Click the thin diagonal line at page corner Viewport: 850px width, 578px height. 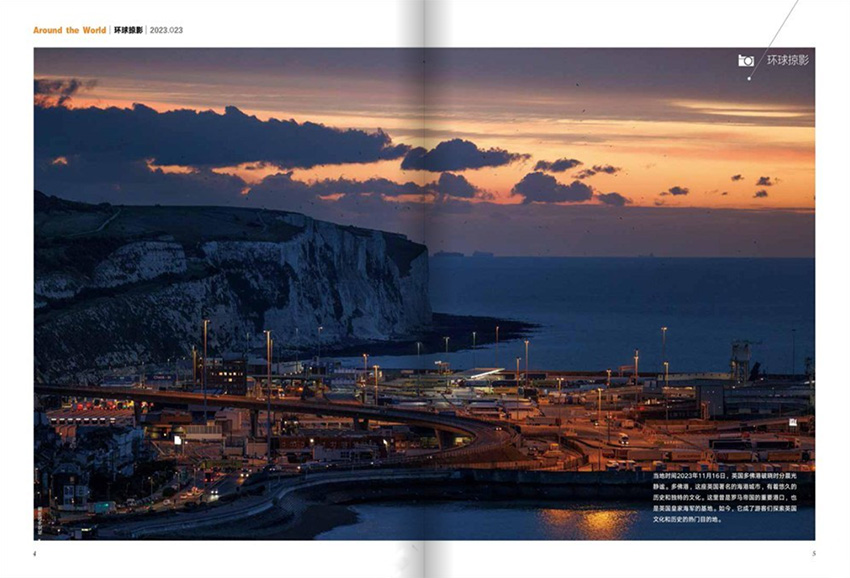774,39
